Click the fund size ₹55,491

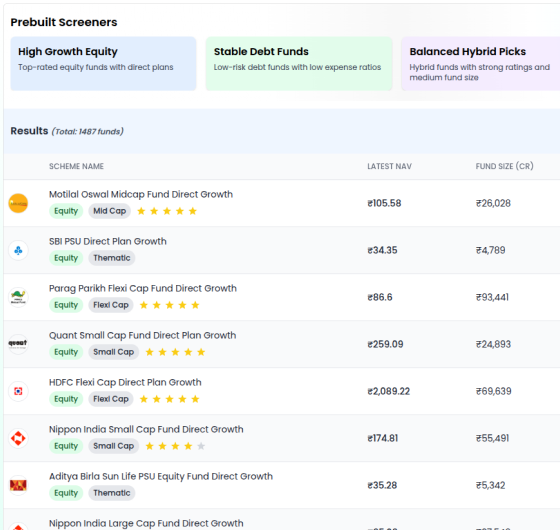coord(492,438)
